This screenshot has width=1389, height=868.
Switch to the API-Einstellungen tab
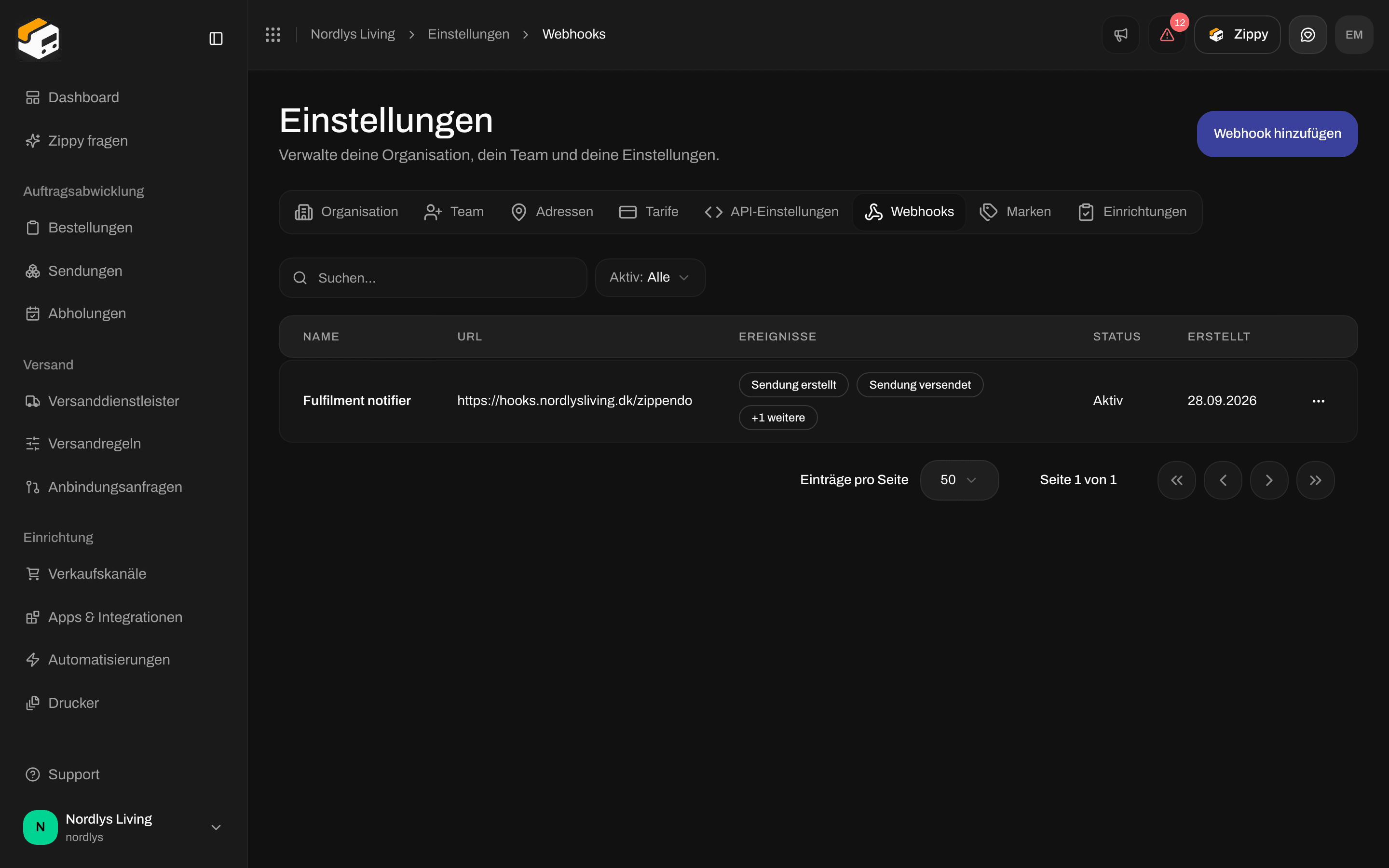pos(771,212)
